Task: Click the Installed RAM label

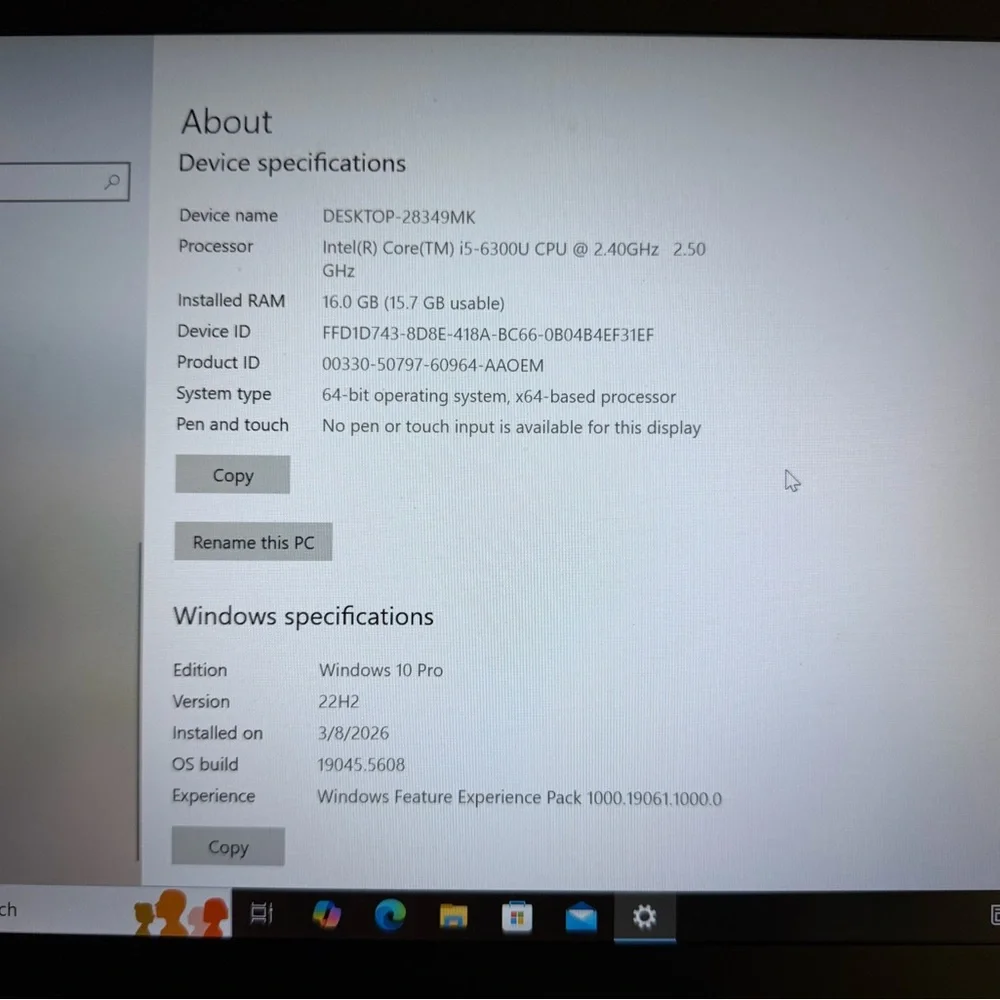Action: 231,300
